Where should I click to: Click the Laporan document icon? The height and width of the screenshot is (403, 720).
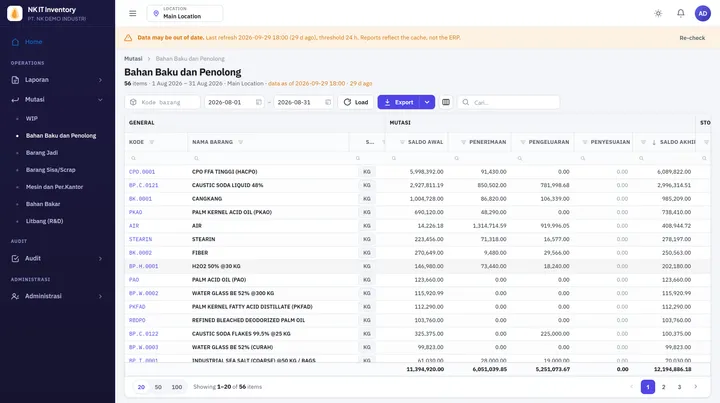15,80
